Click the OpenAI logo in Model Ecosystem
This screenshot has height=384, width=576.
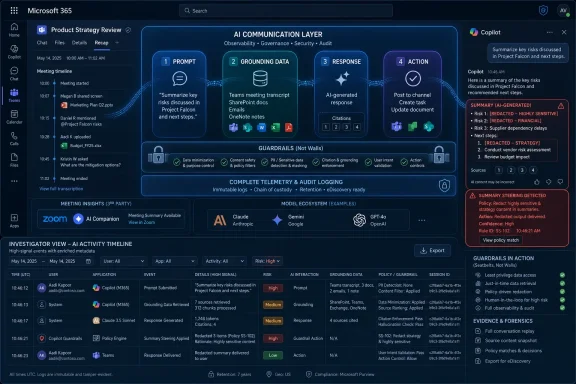[x=360, y=220]
